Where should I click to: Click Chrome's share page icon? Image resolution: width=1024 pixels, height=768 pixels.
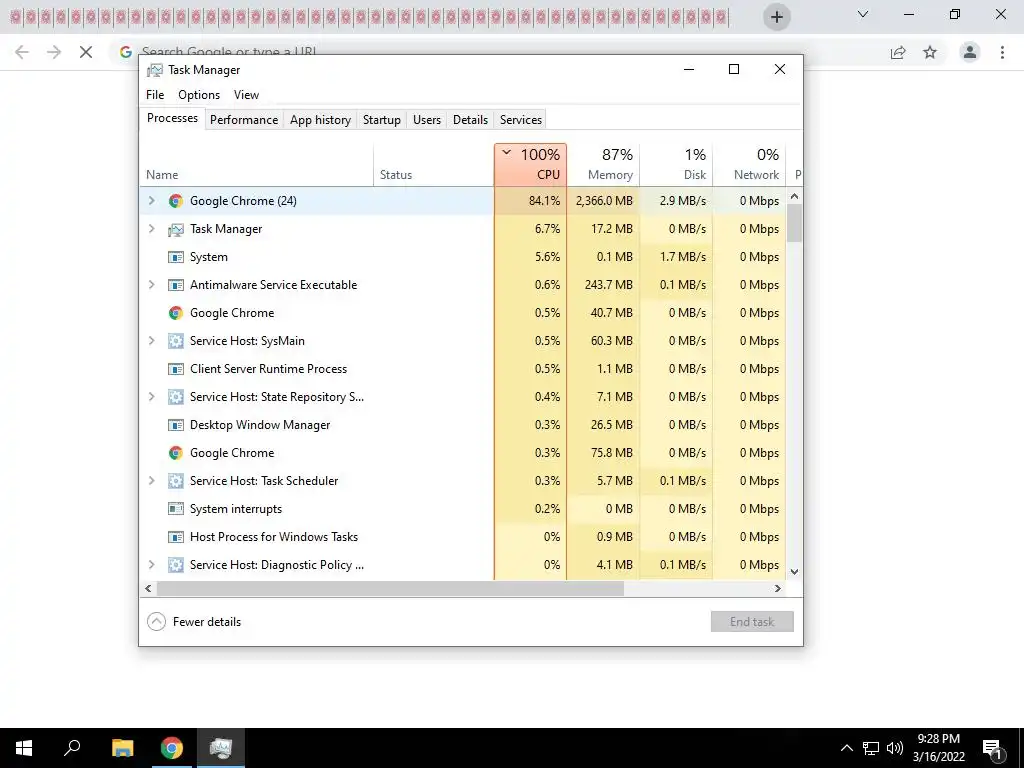tap(898, 52)
